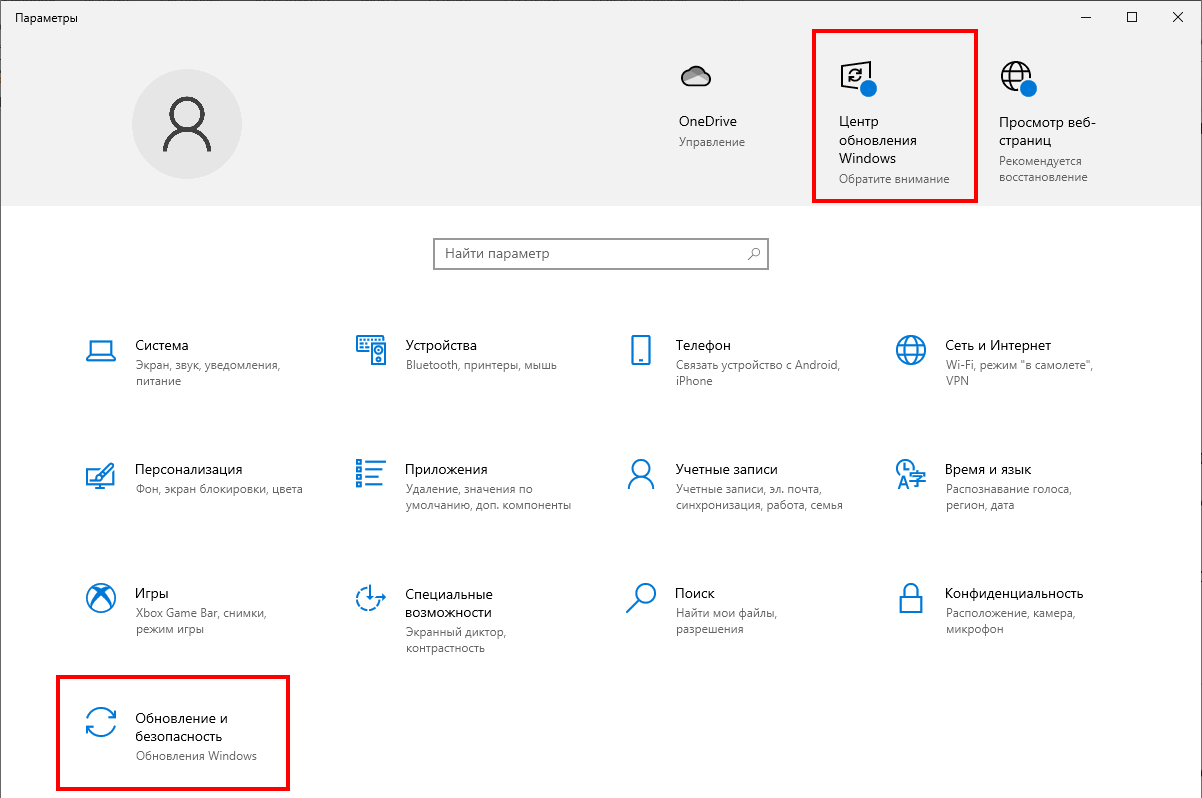
Task: Click the Найти параметр search field
Action: (x=590, y=254)
